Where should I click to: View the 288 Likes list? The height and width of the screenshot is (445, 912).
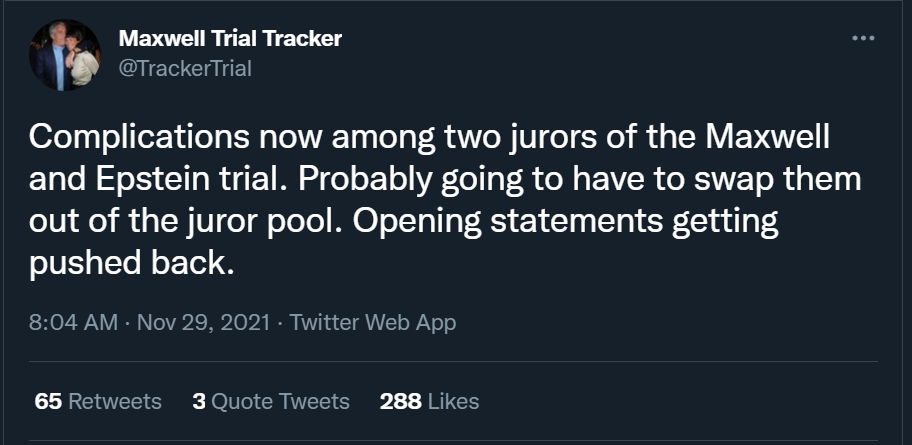pos(429,401)
